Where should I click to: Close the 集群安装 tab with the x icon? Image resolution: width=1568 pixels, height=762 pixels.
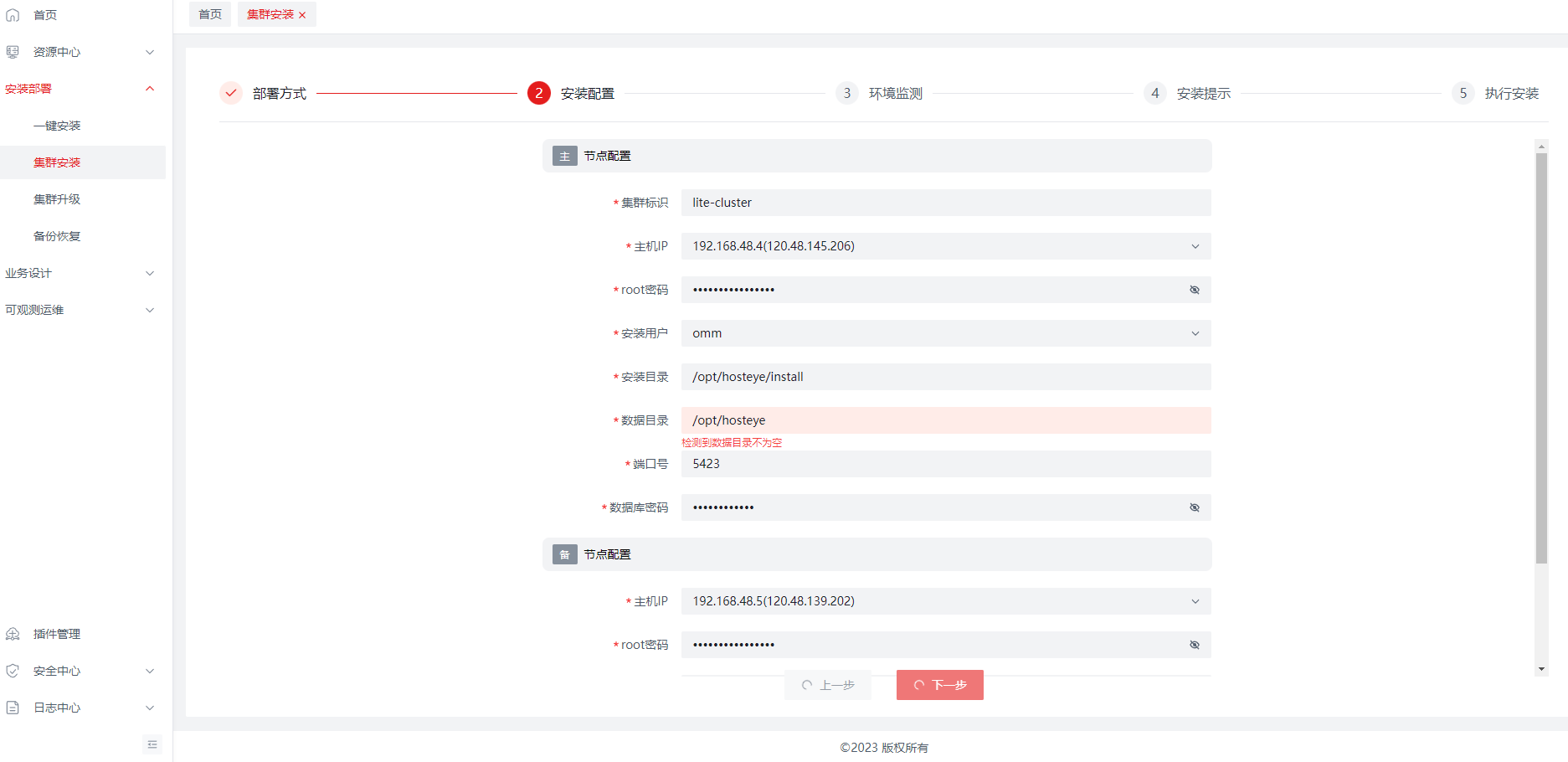pyautogui.click(x=302, y=15)
